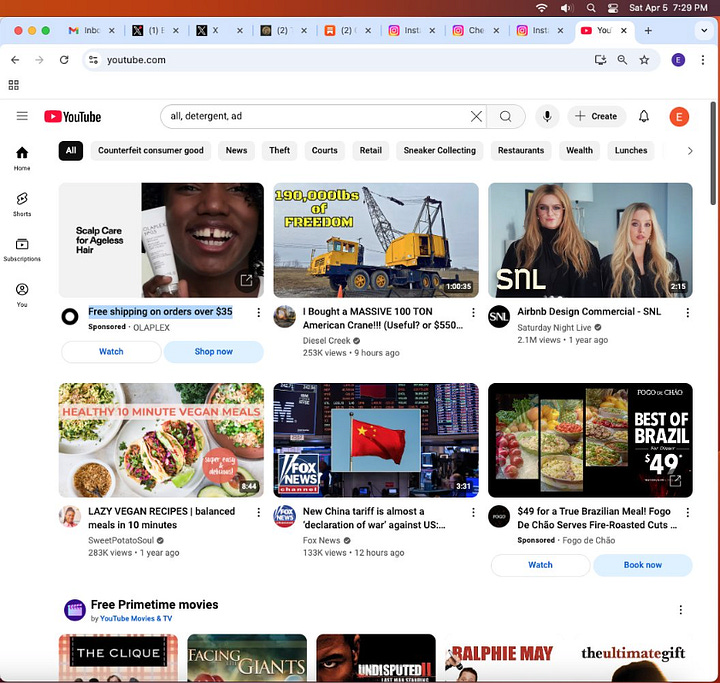Open options for Airbnb Design Commercial video
Viewport: 720px width, 683px height.
point(687,313)
